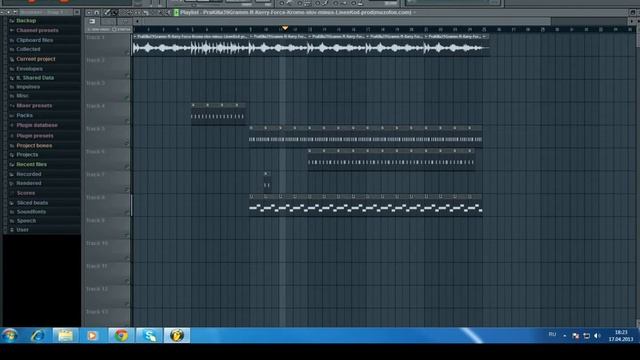Open Windows Explorer from the taskbar

[x=65, y=336]
